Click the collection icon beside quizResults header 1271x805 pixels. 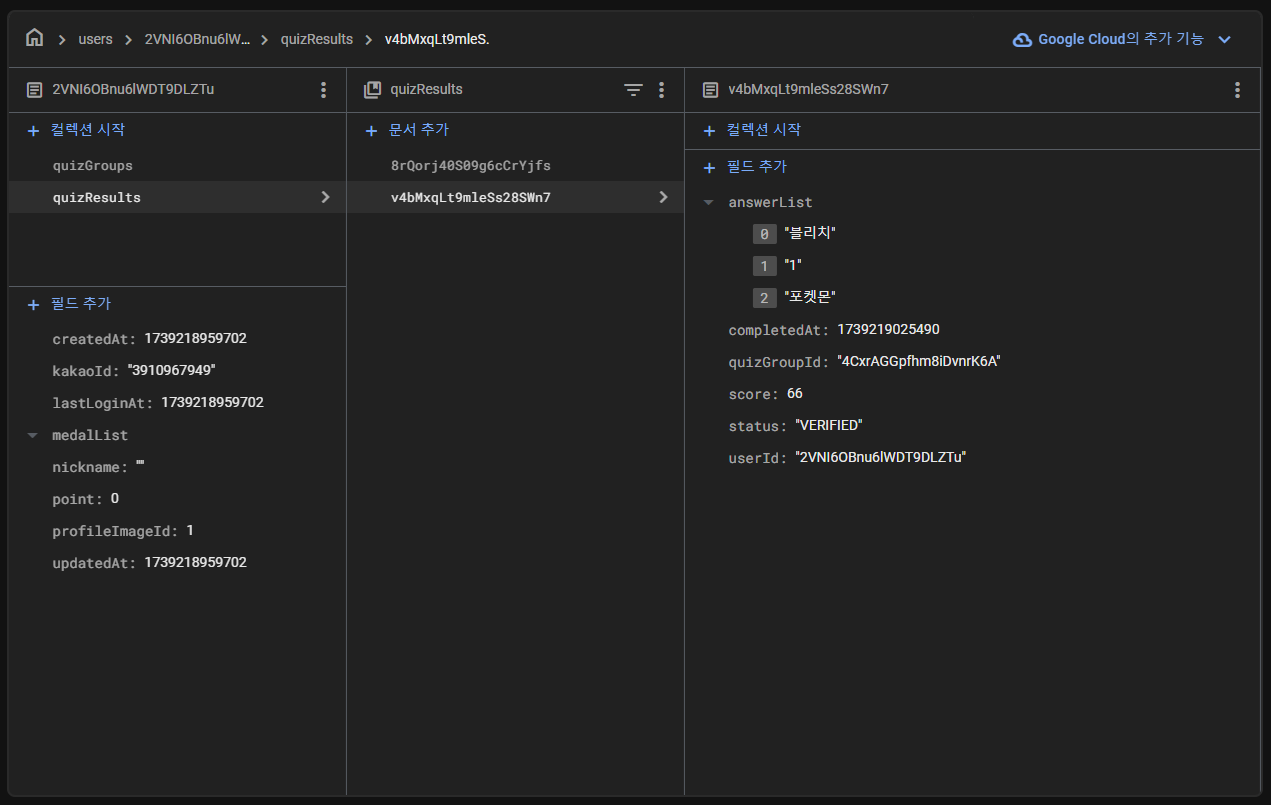(x=372, y=90)
